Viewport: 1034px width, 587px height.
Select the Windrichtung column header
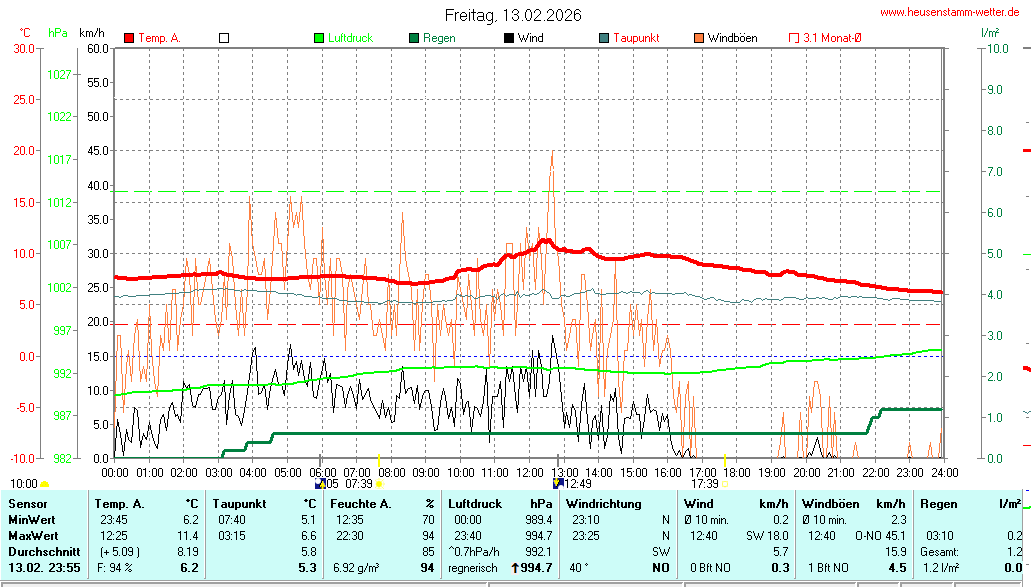click(x=604, y=504)
